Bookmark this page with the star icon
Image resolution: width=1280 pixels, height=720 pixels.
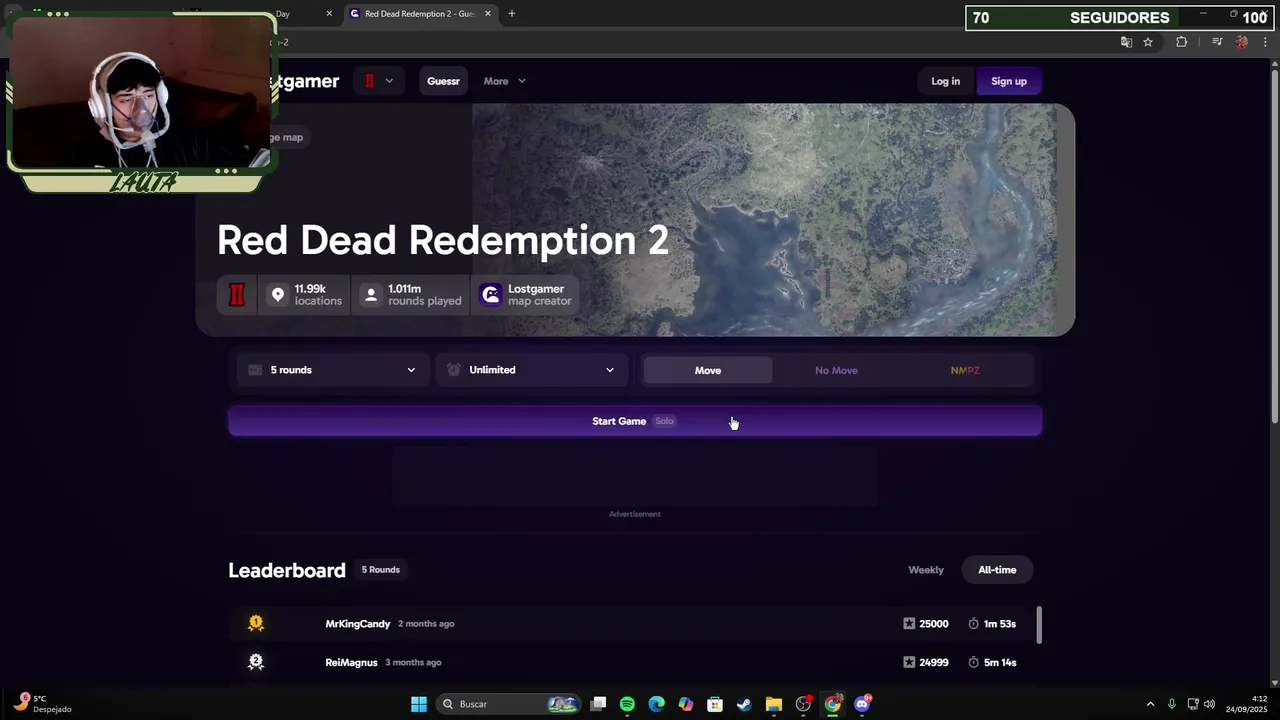1148,42
